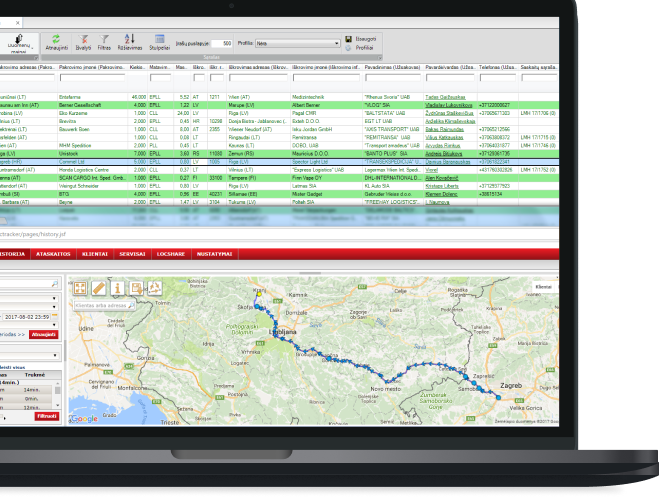
Task: Click the Trukmė column header in stops list
Action: click(x=35, y=375)
